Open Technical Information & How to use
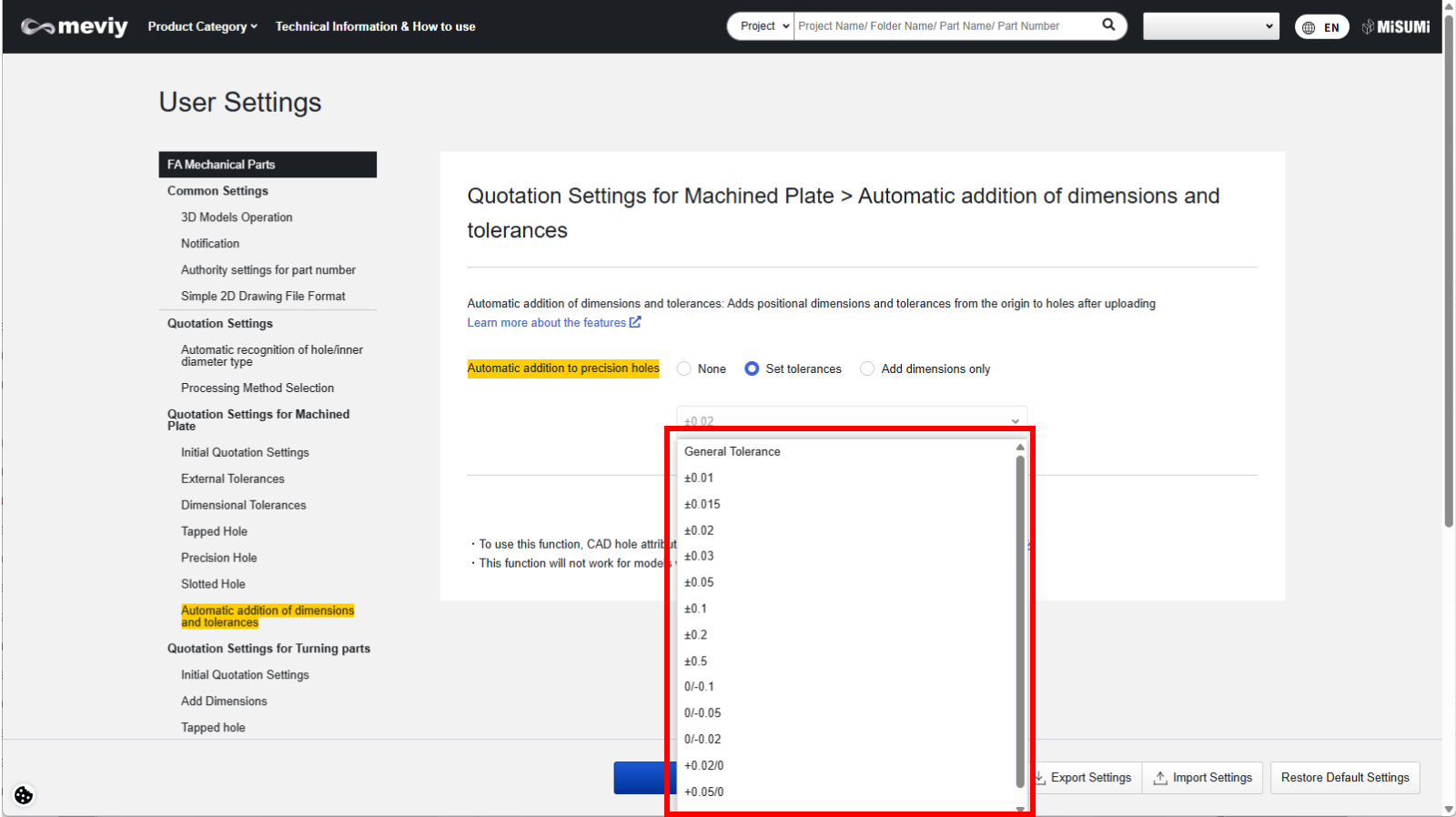 pyautogui.click(x=375, y=26)
